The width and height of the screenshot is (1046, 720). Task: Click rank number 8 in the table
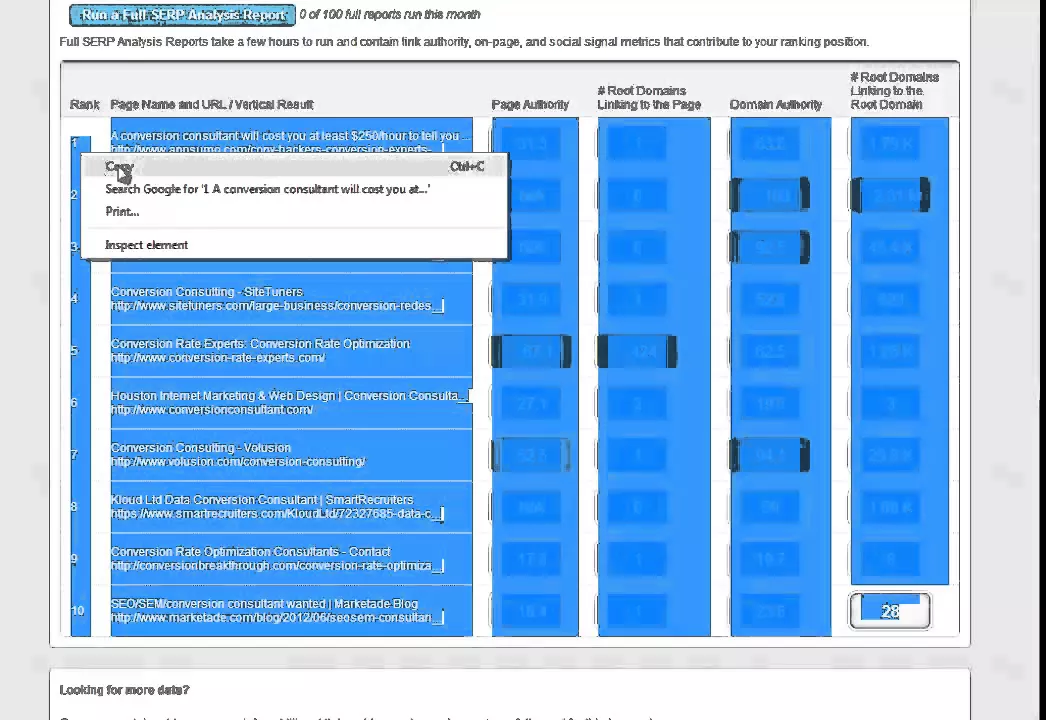pos(74,506)
